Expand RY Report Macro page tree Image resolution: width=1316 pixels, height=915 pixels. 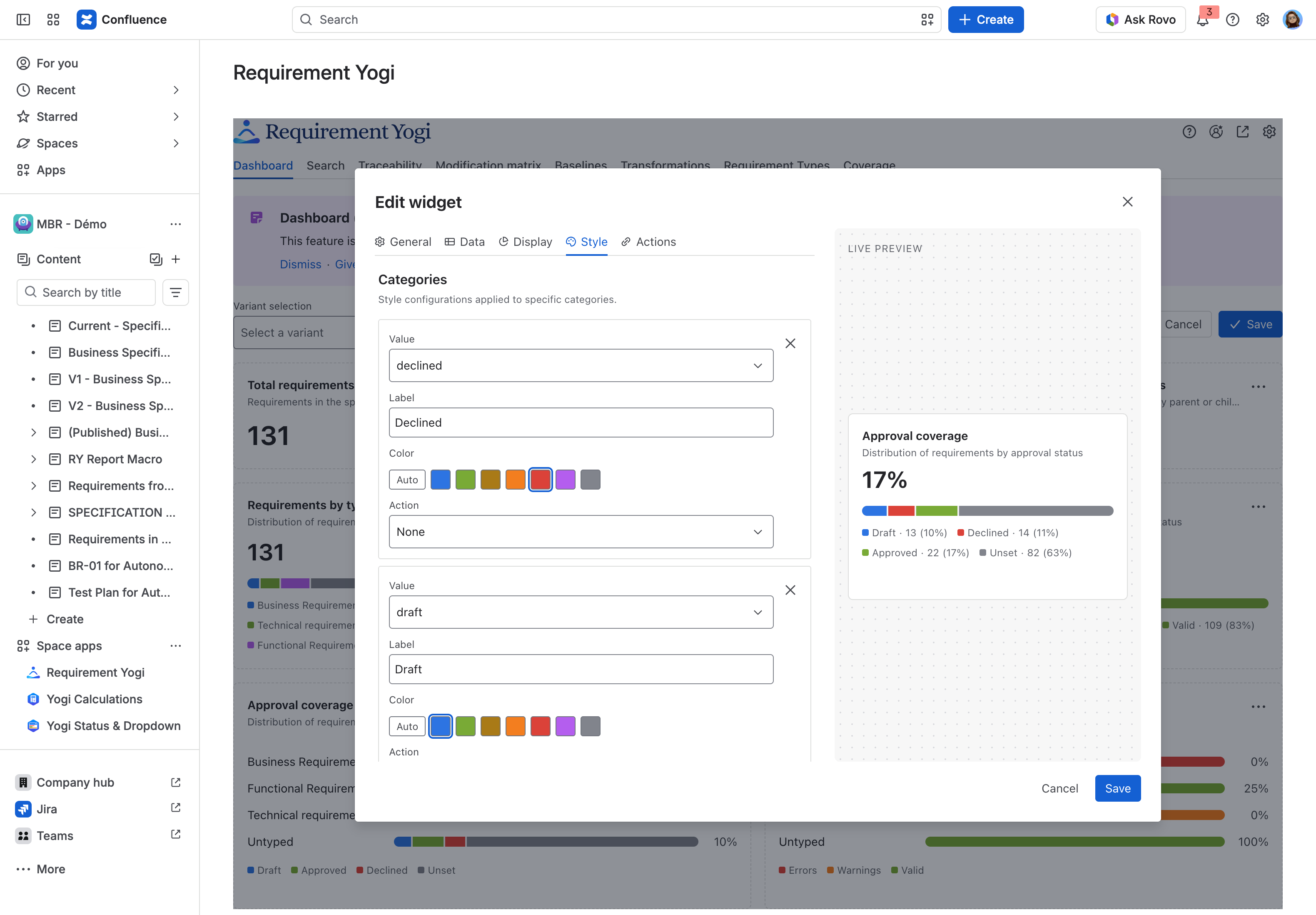click(33, 459)
